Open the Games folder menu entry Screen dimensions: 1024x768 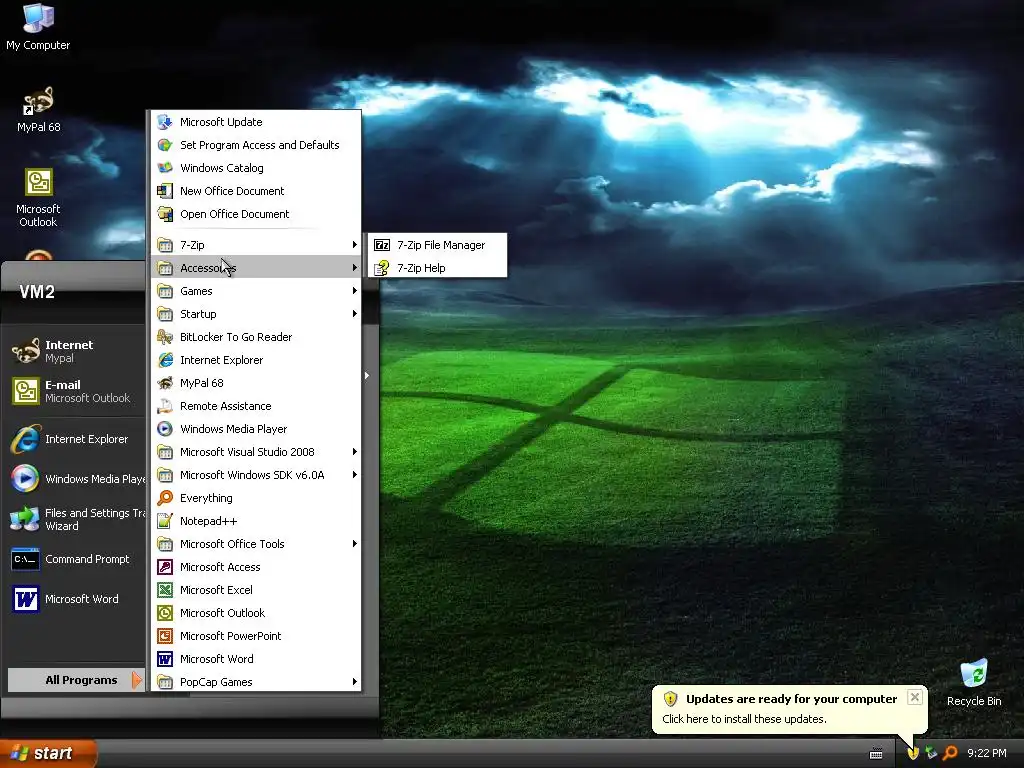click(256, 291)
